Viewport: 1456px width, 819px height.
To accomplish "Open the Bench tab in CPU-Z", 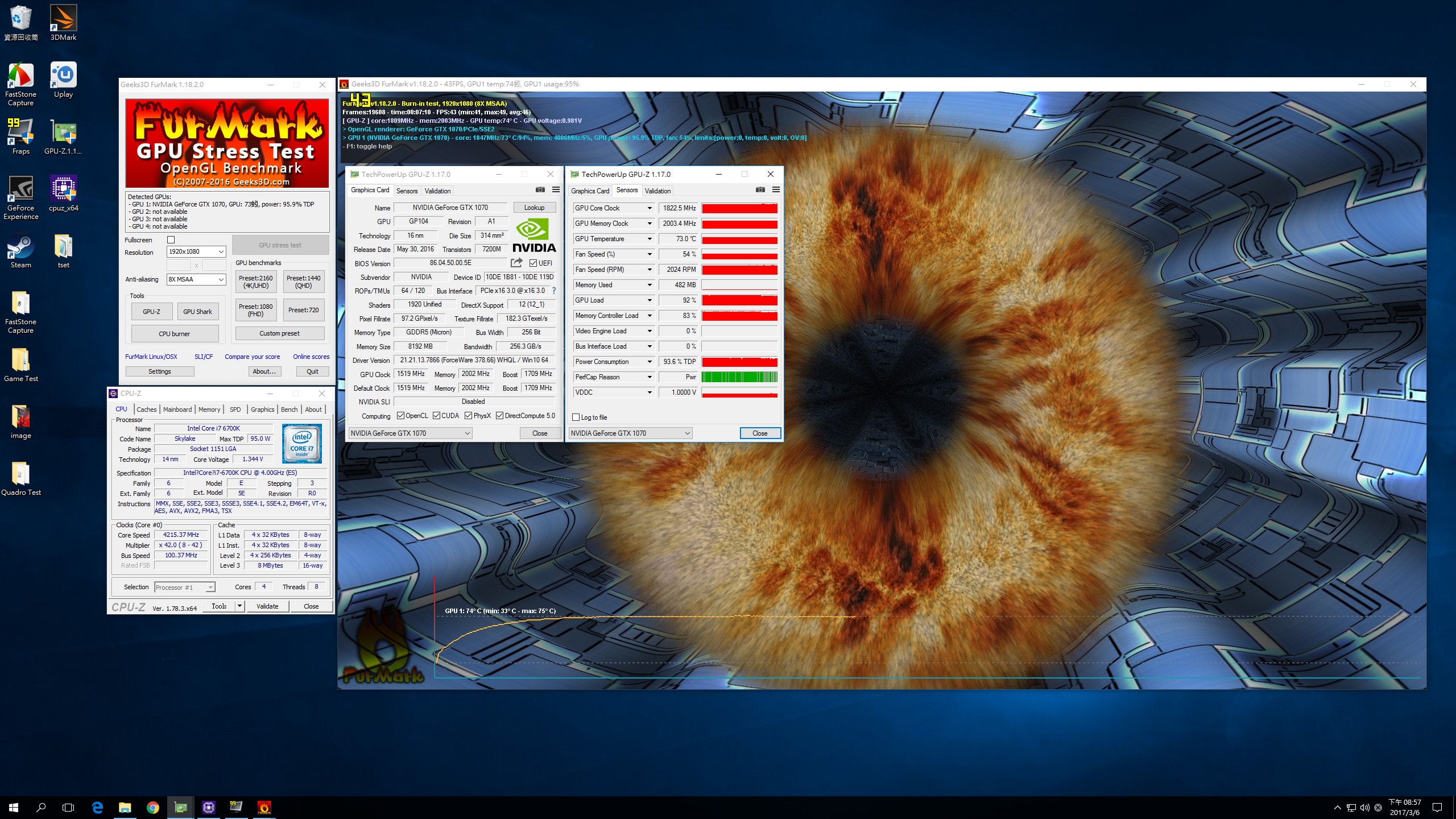I will (x=289, y=409).
